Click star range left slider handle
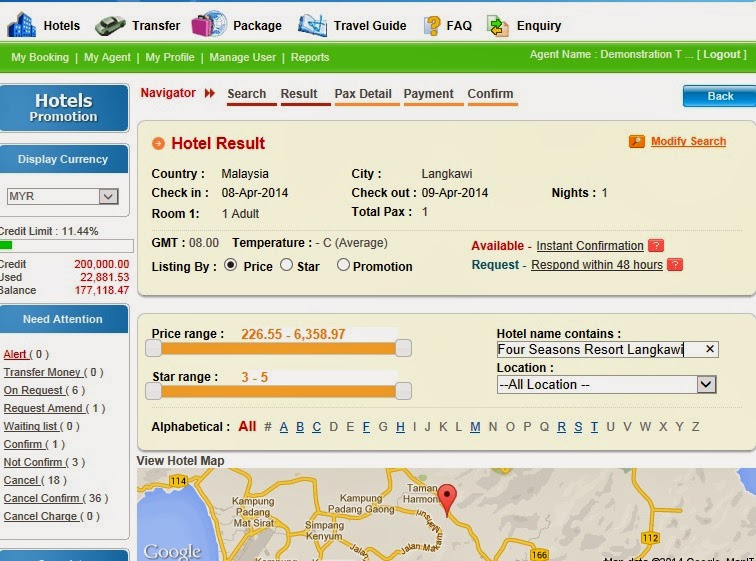This screenshot has height=561, width=756. click(x=153, y=391)
